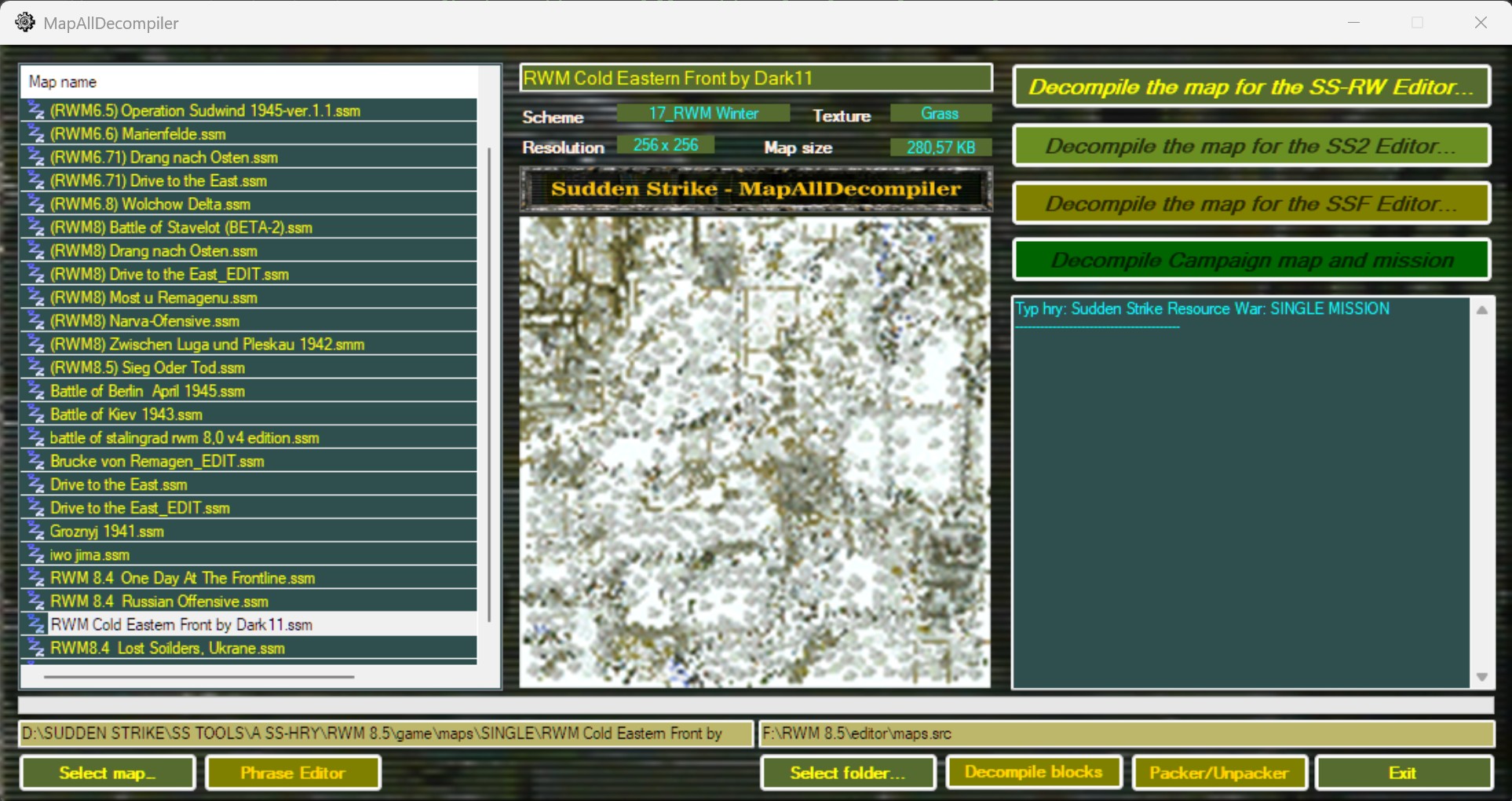1512x801 pixels.
Task: Click the Decompile blocks button
Action: [1034, 773]
